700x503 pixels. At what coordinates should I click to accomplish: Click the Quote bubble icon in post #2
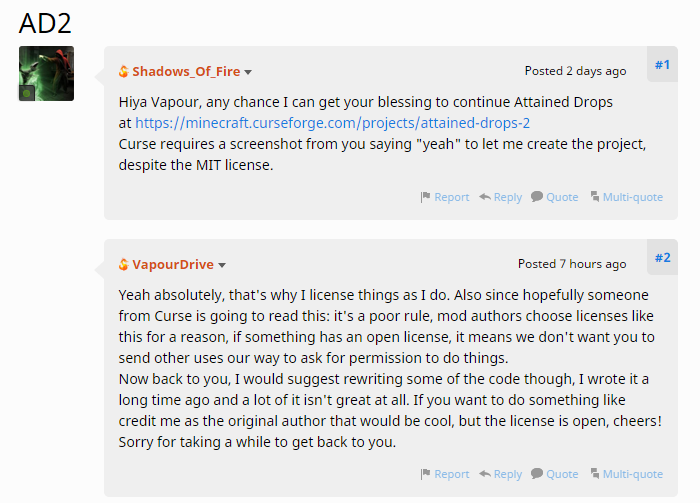(x=537, y=474)
